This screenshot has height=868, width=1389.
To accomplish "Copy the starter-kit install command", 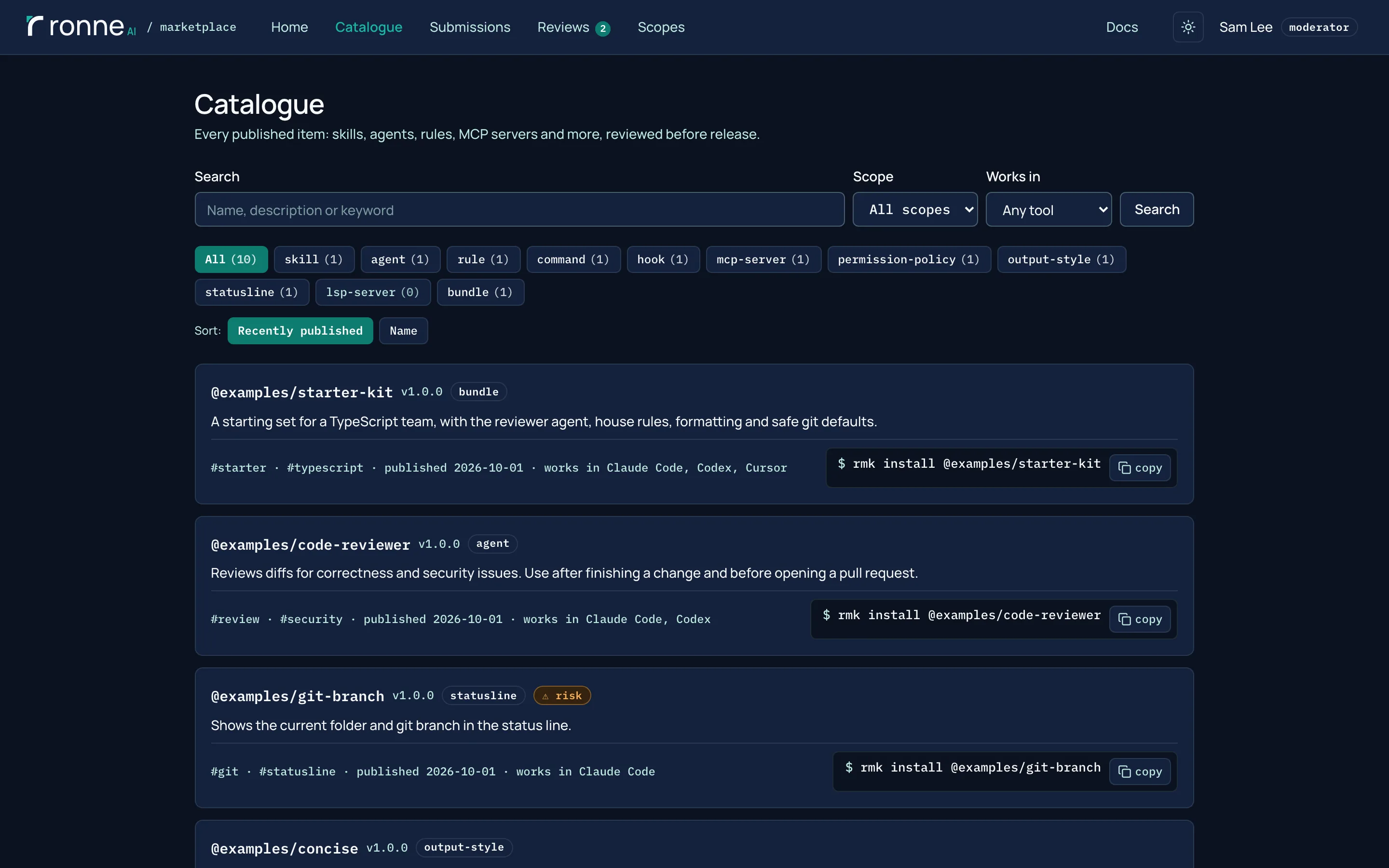I will coord(1139,468).
